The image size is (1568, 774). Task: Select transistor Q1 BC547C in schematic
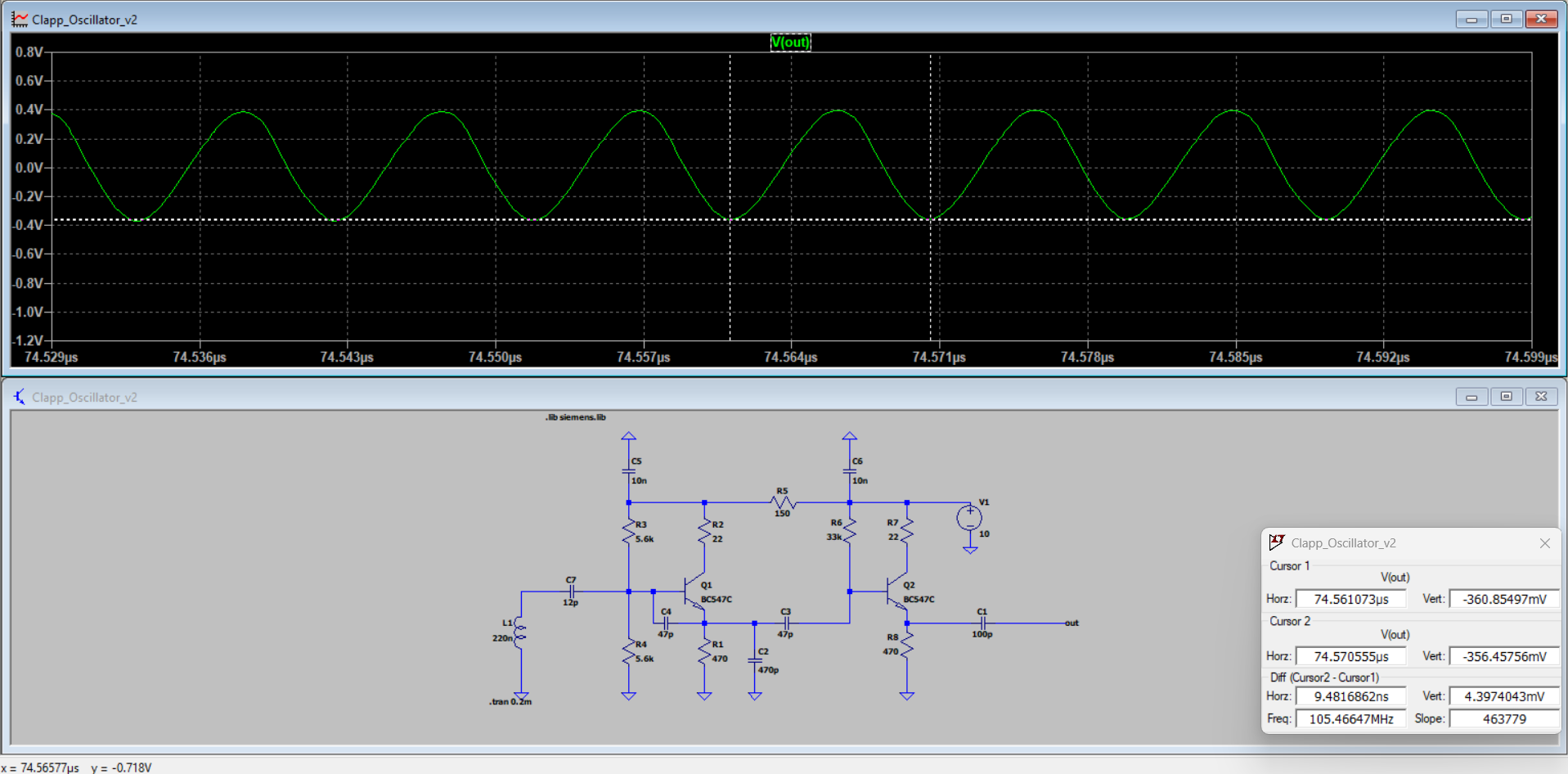pyautogui.click(x=694, y=592)
